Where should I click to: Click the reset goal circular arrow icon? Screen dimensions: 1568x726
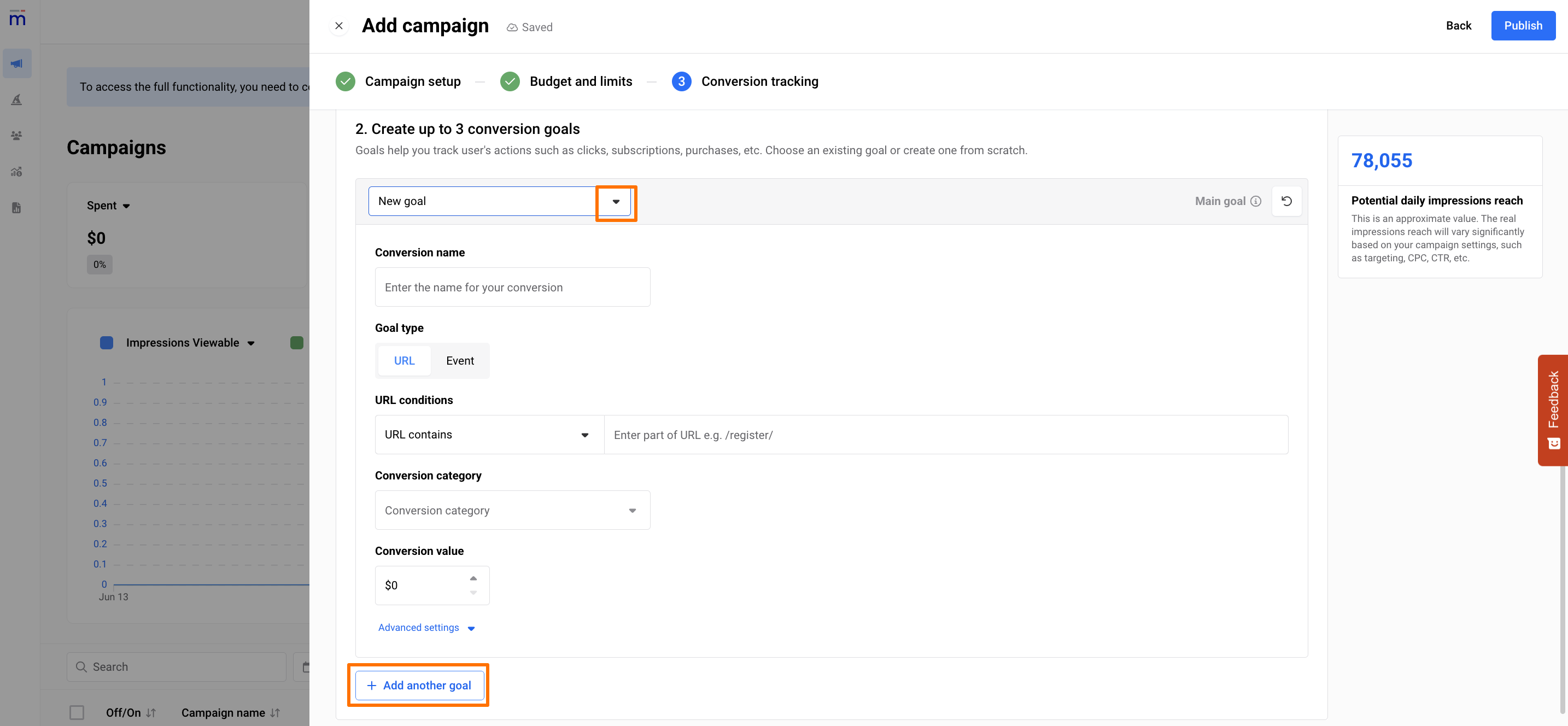pyautogui.click(x=1286, y=201)
